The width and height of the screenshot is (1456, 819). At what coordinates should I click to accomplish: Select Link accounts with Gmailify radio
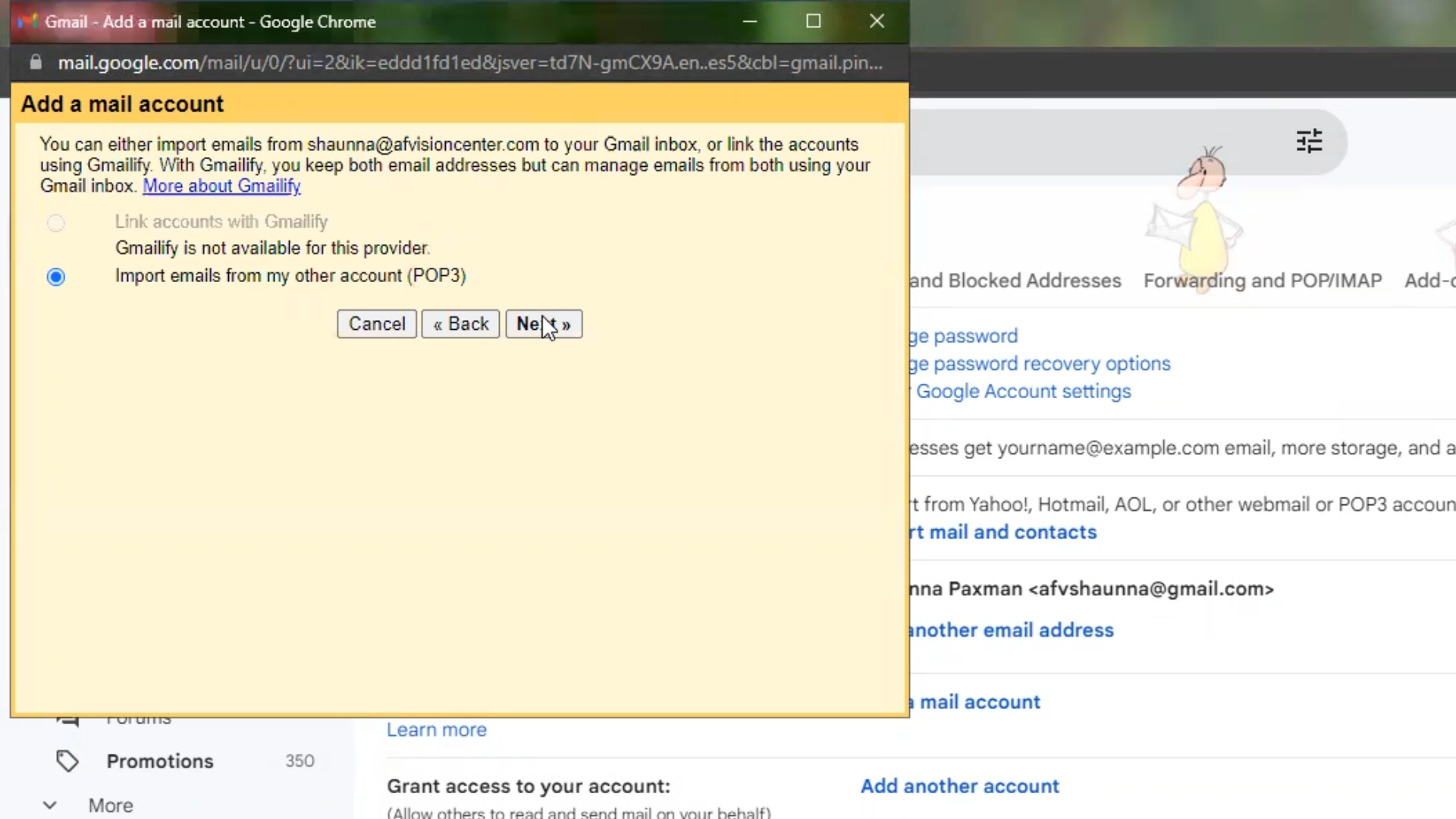click(55, 223)
